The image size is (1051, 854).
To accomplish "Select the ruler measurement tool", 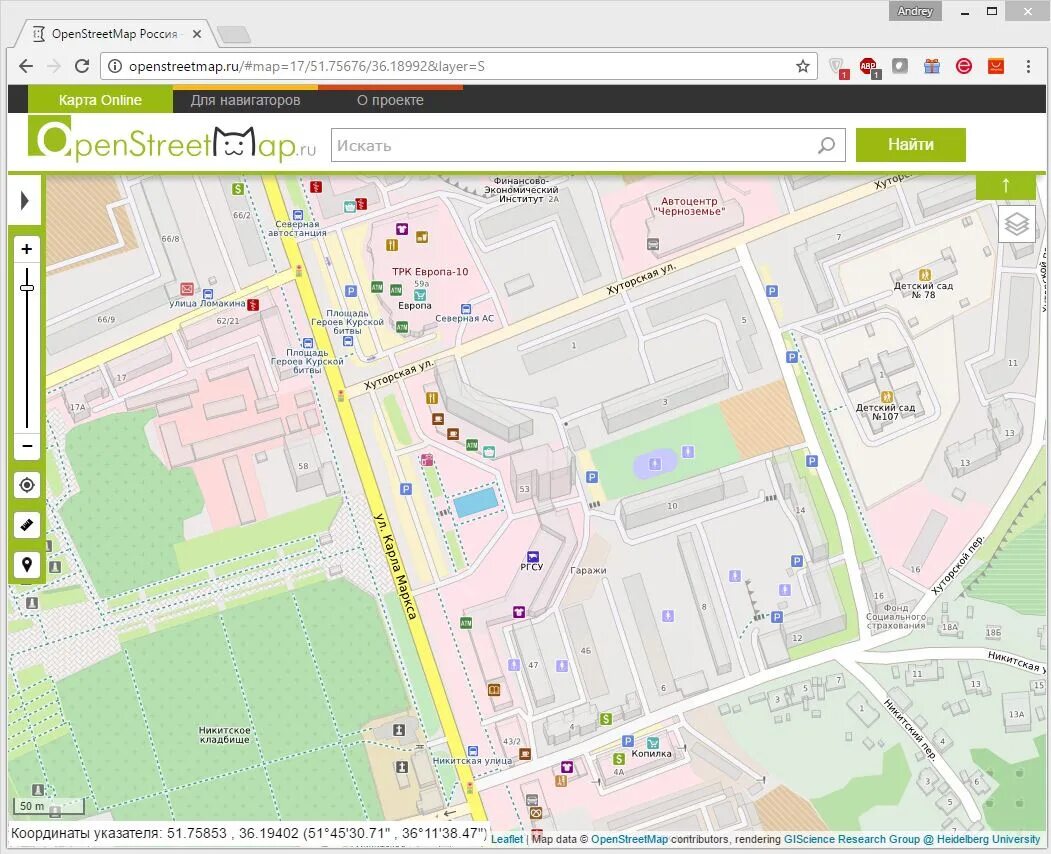I will pos(27,525).
